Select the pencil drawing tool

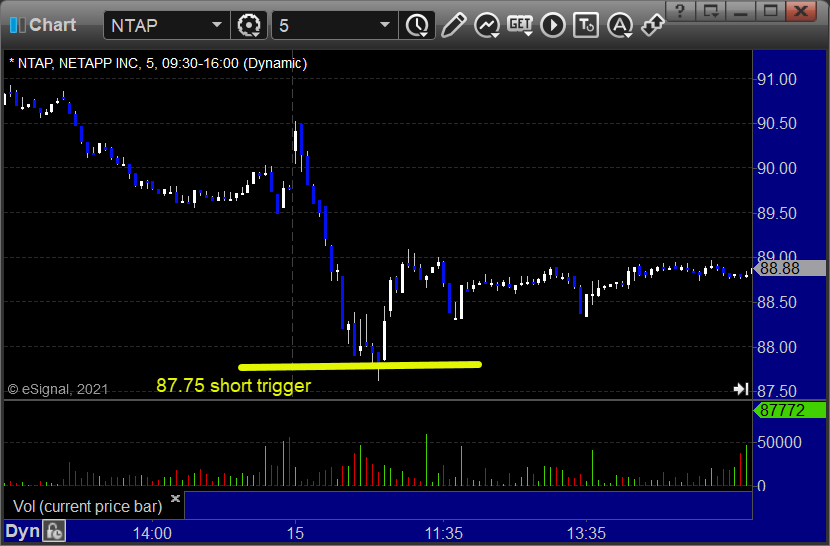pos(453,25)
